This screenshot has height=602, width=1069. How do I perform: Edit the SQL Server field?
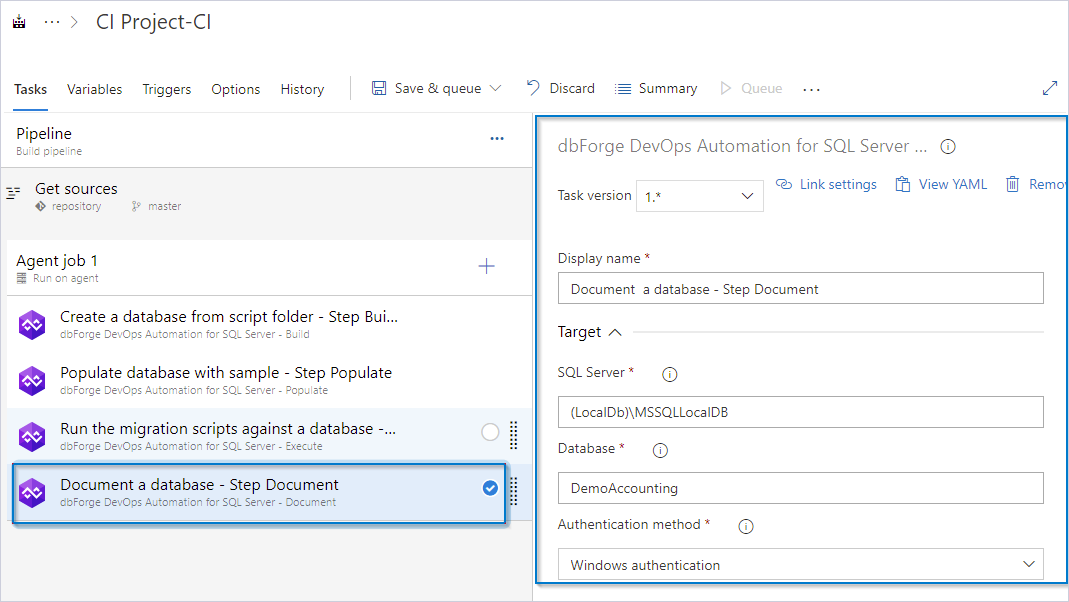[x=800, y=412]
